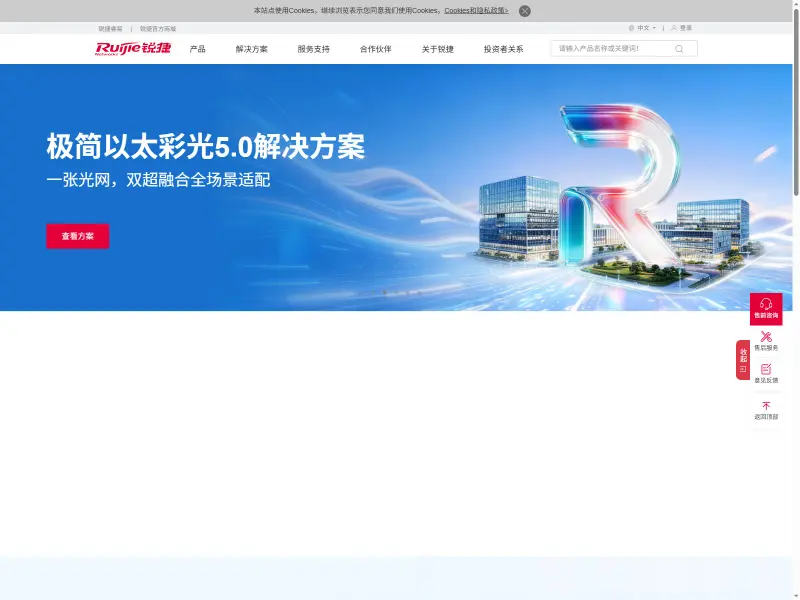Open the Cookies和隐私政策 link
Screen dimensions: 800x600
[476, 10]
